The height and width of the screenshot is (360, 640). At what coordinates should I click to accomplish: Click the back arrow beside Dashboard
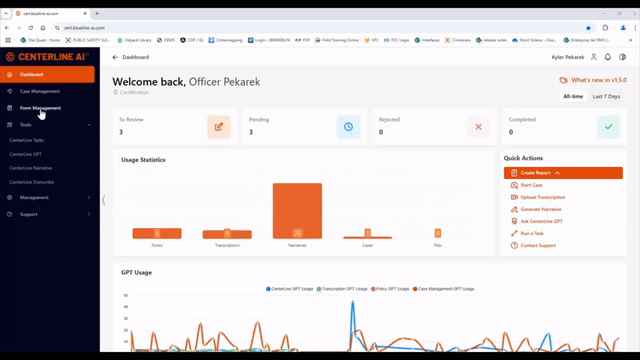[x=115, y=57]
